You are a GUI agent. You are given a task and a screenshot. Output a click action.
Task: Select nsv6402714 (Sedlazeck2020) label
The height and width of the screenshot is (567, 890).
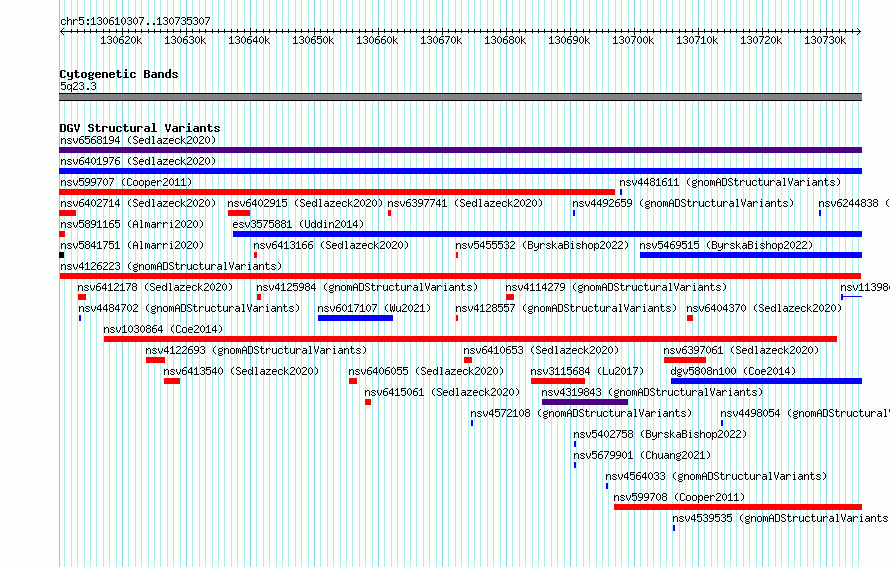point(138,203)
